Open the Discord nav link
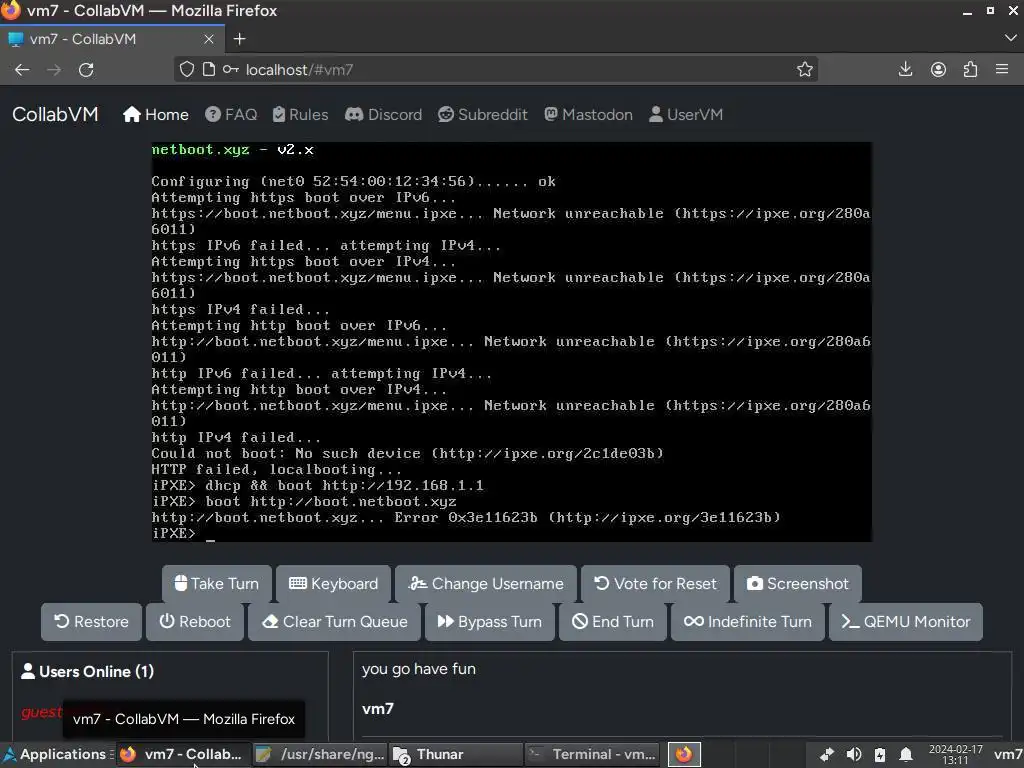 pyautogui.click(x=383, y=115)
